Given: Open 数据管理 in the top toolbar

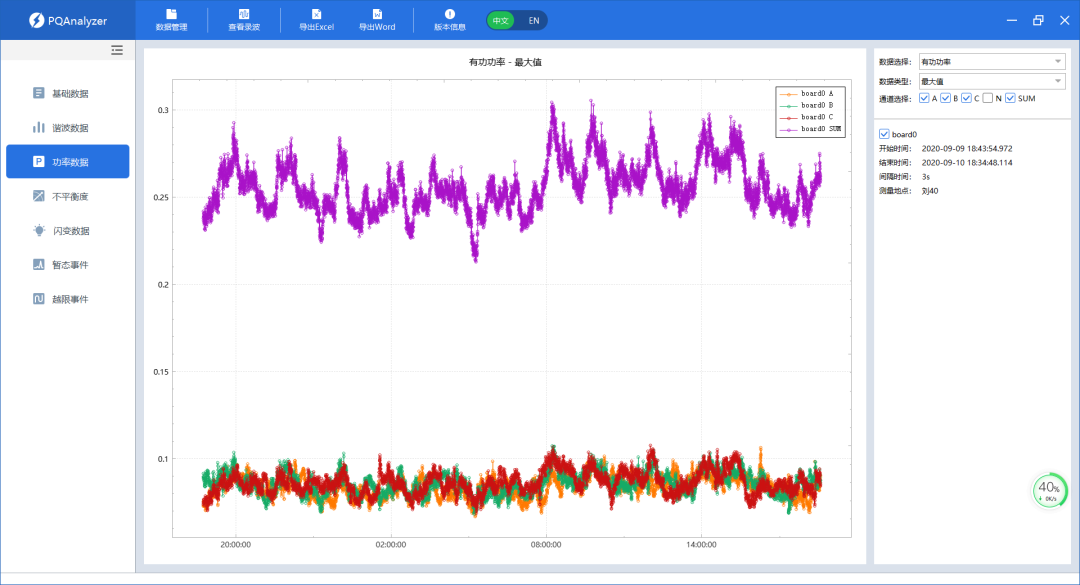Looking at the screenshot, I should 172,20.
